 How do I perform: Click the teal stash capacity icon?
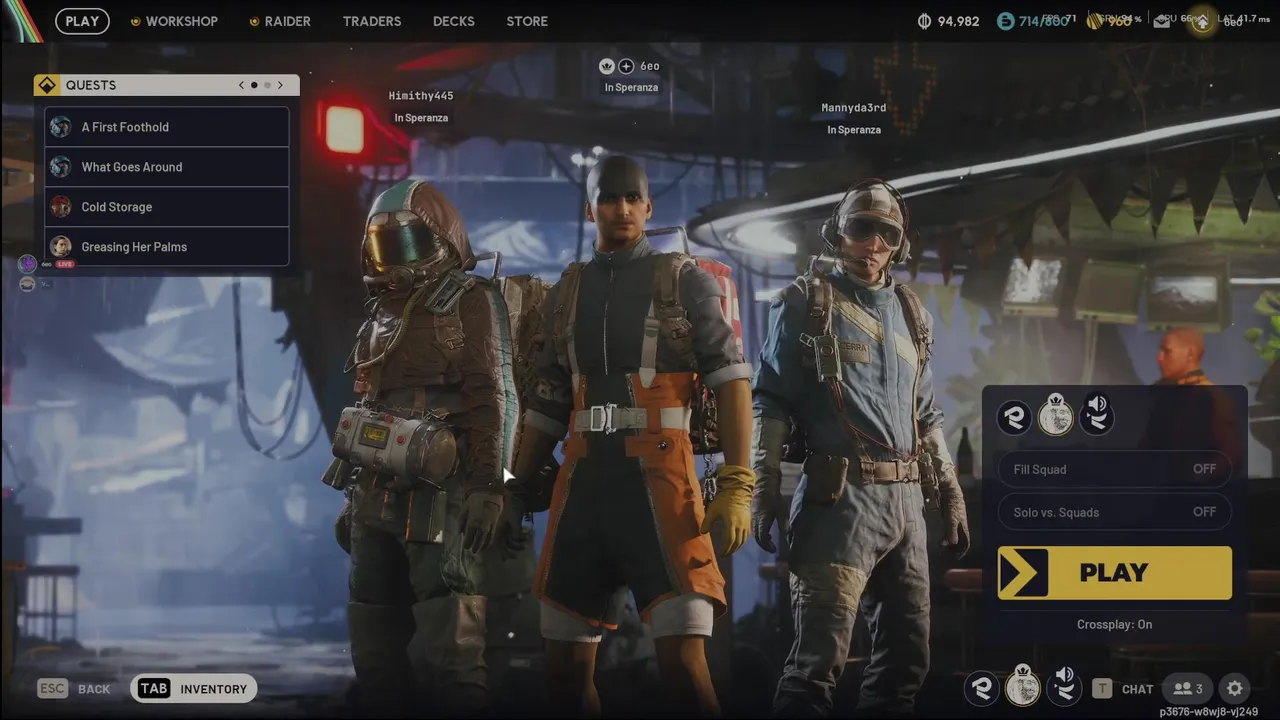point(1005,21)
